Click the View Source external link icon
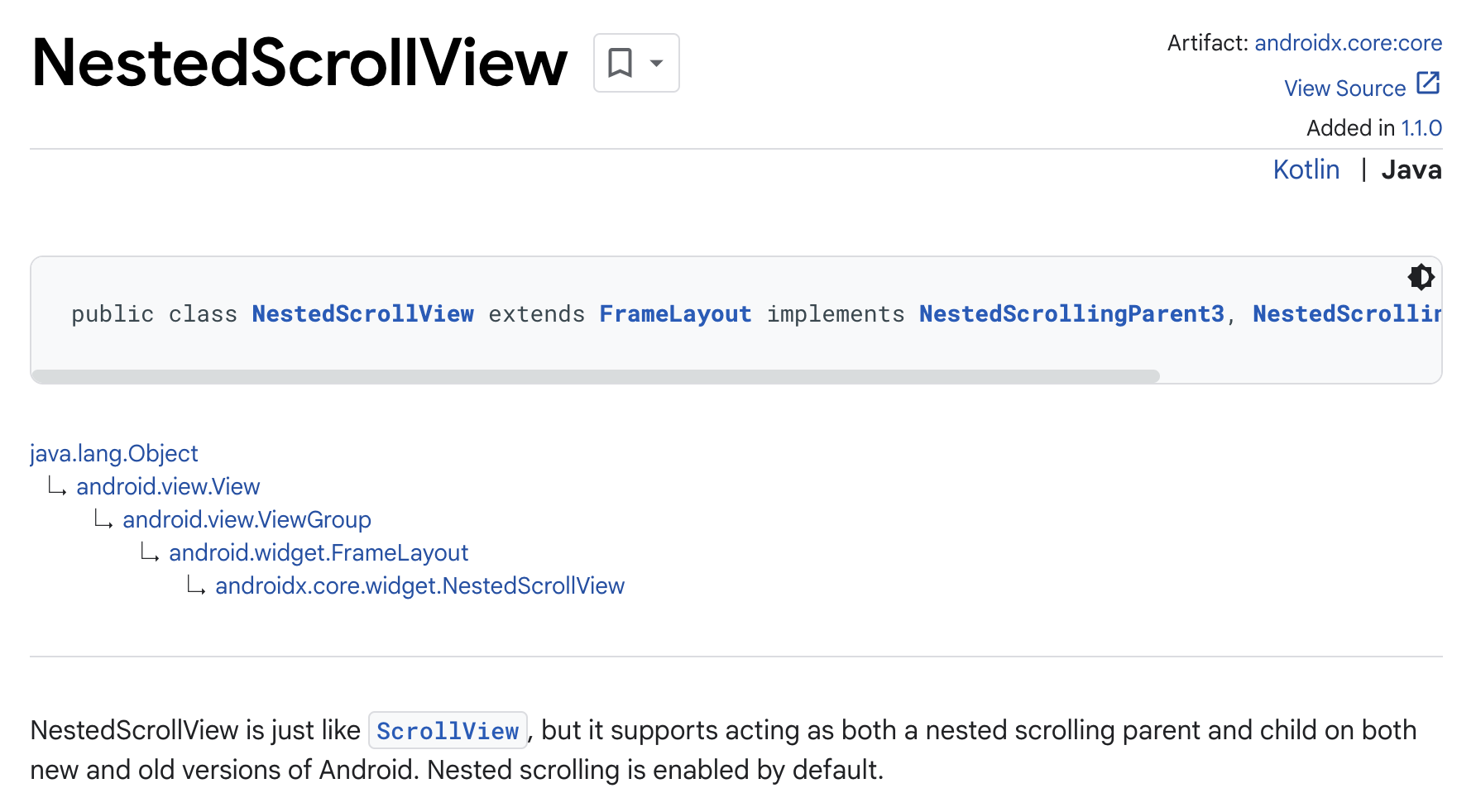The width and height of the screenshot is (1476, 812). 1428,84
